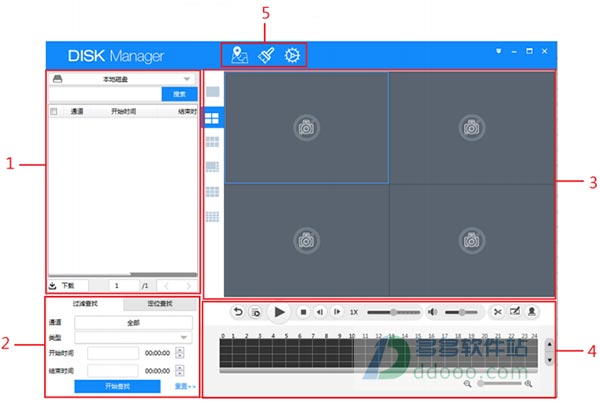Image resolution: width=600 pixels, height=409 pixels.
Task: Step to next frame
Action: tap(337, 312)
